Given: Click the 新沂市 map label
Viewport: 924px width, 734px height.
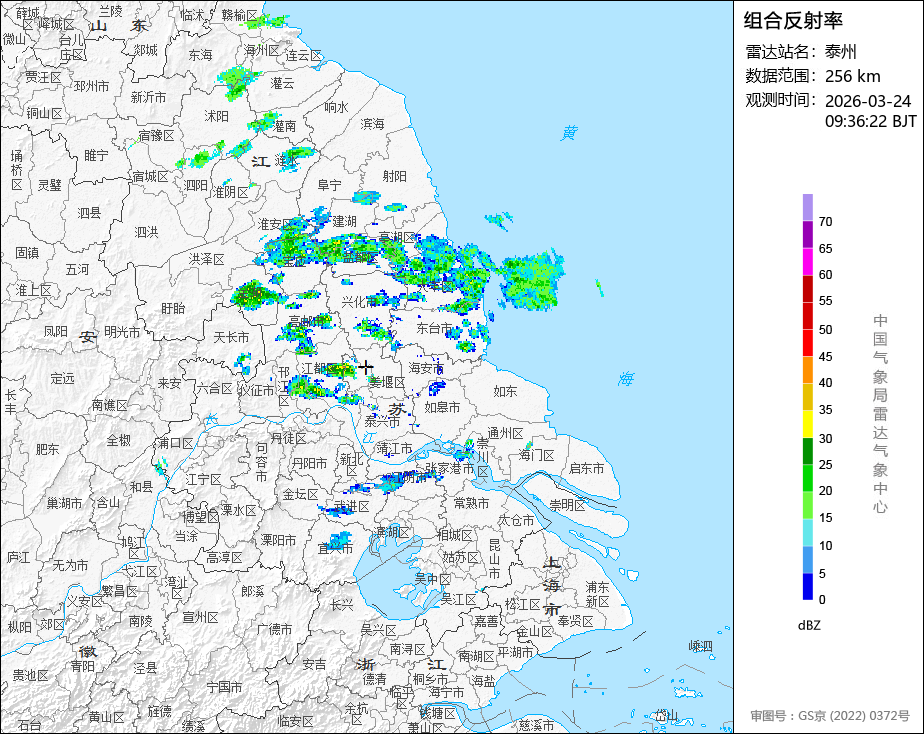Looking at the screenshot, I should 148,97.
